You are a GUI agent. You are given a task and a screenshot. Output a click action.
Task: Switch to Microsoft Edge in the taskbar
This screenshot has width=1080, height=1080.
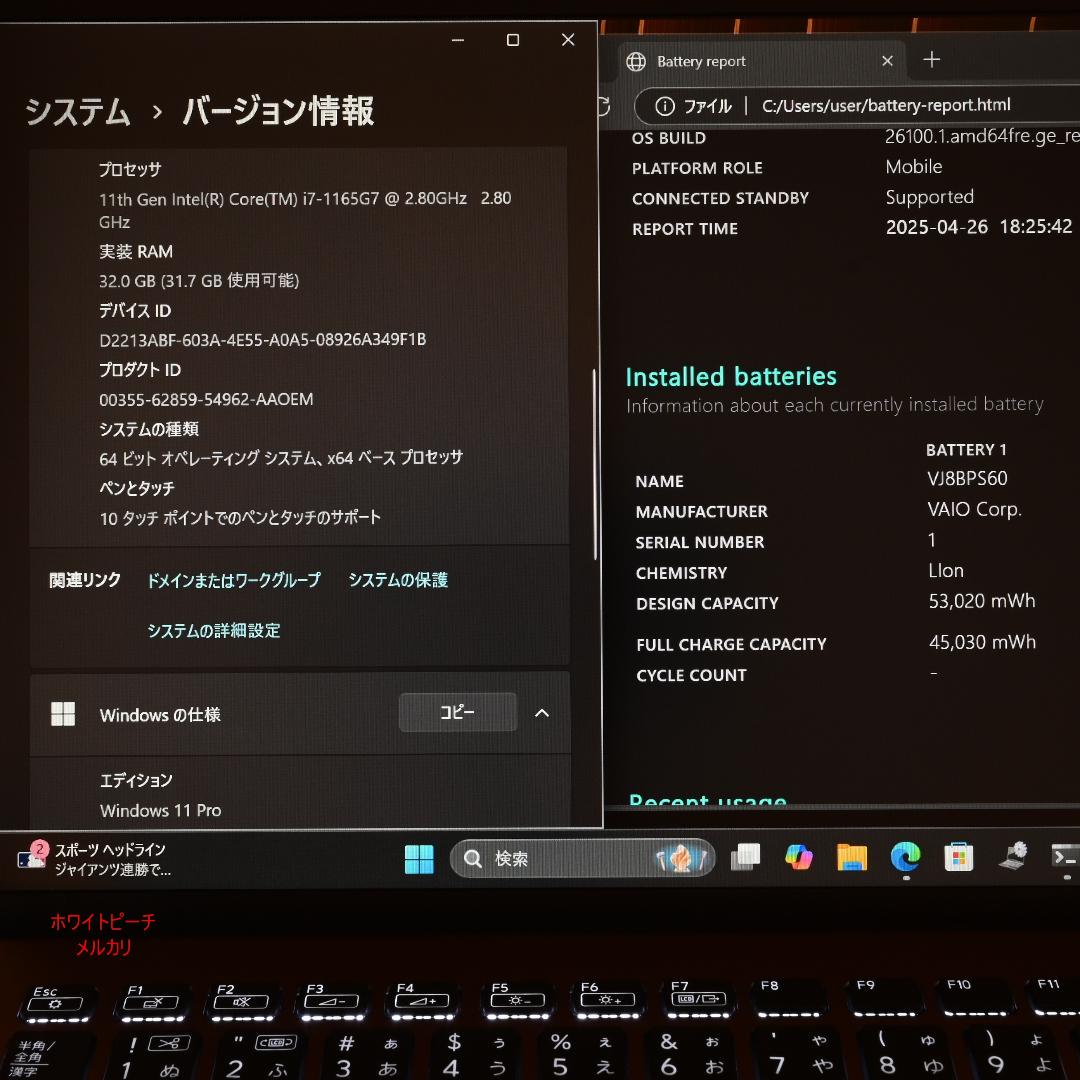905,856
